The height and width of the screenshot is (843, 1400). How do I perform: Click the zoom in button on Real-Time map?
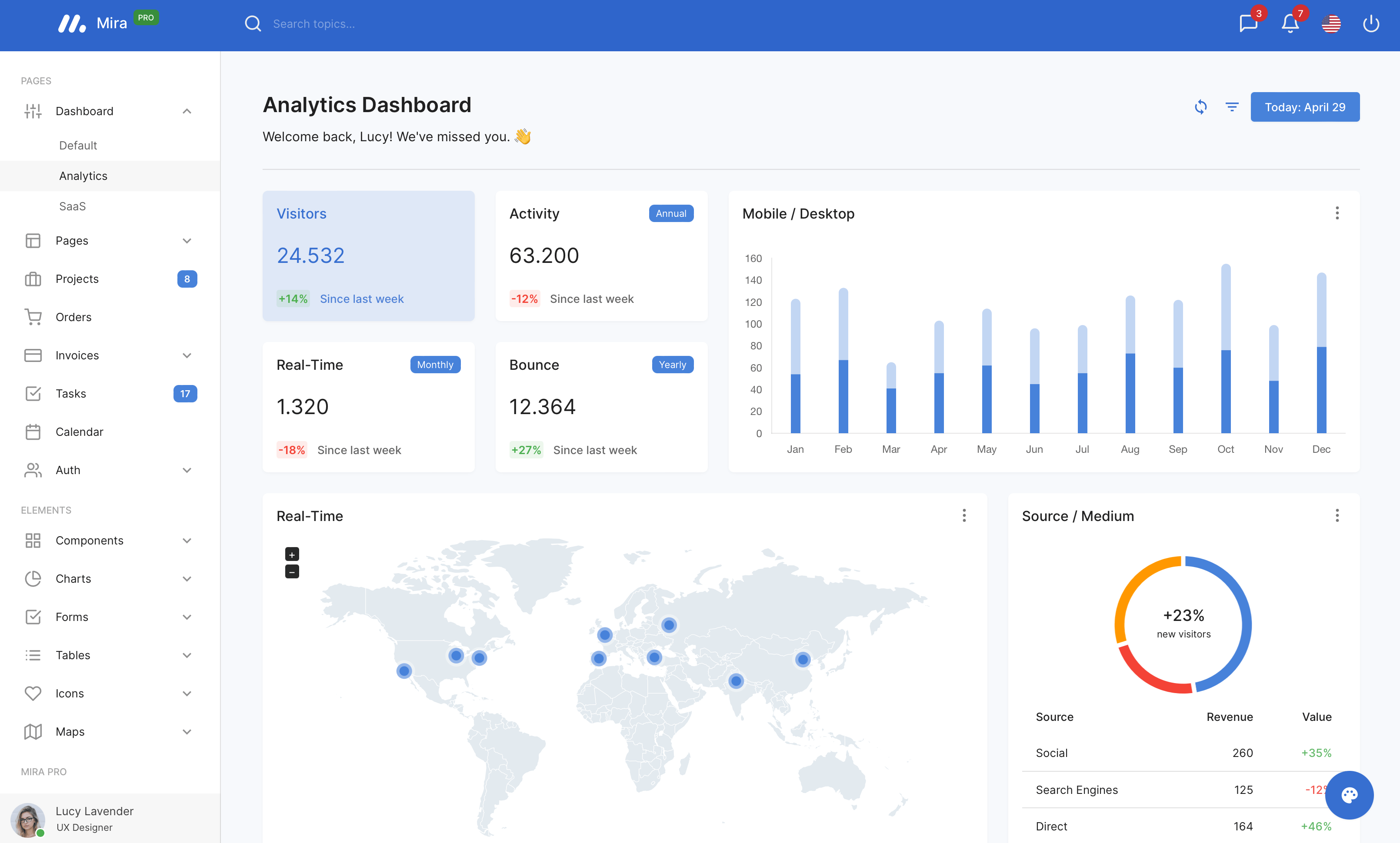291,555
